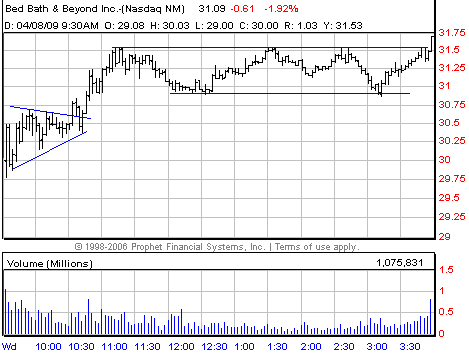
Task: Click the 0.5 volume axis label
Action: click(x=446, y=312)
